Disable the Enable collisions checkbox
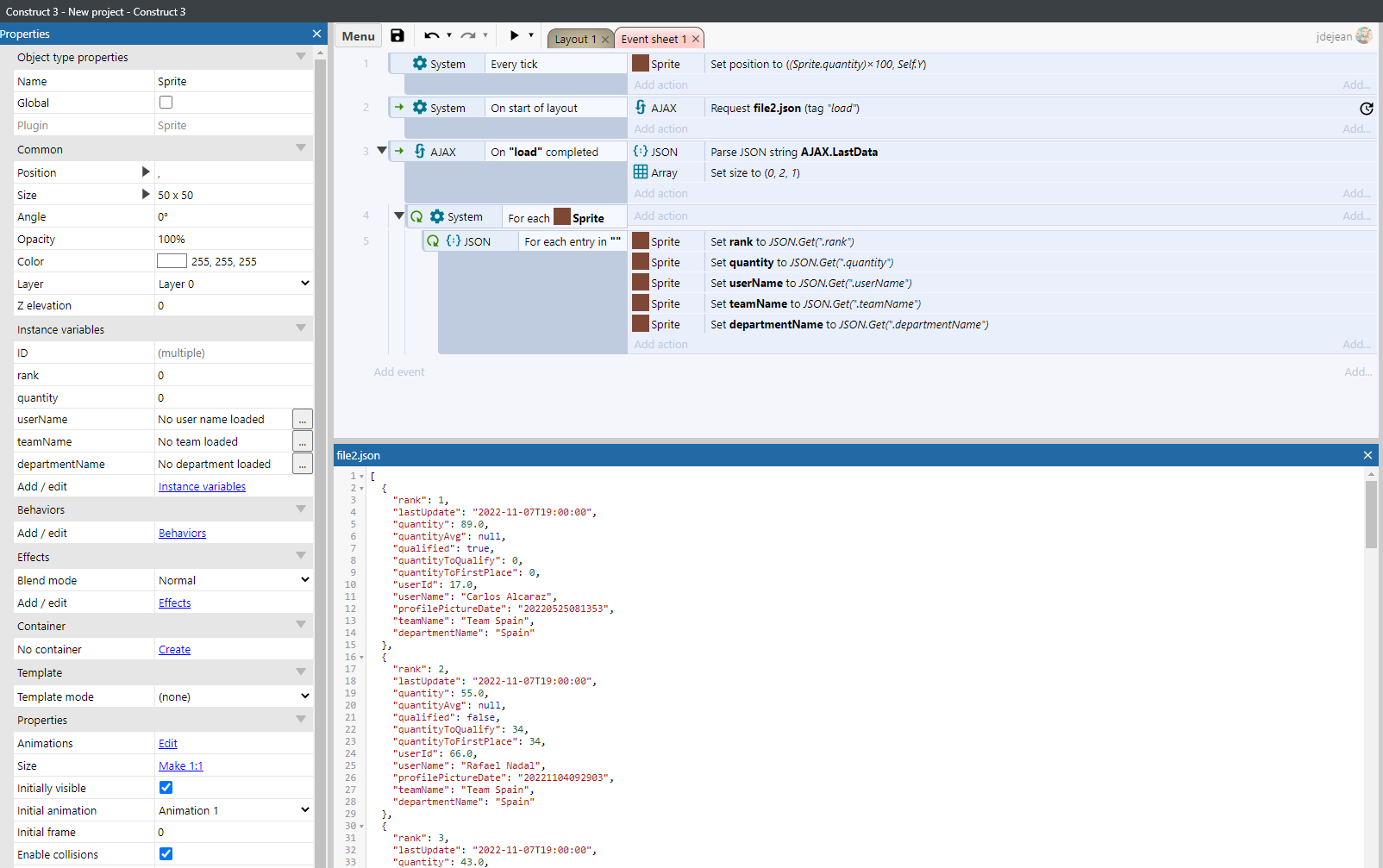 click(x=166, y=854)
